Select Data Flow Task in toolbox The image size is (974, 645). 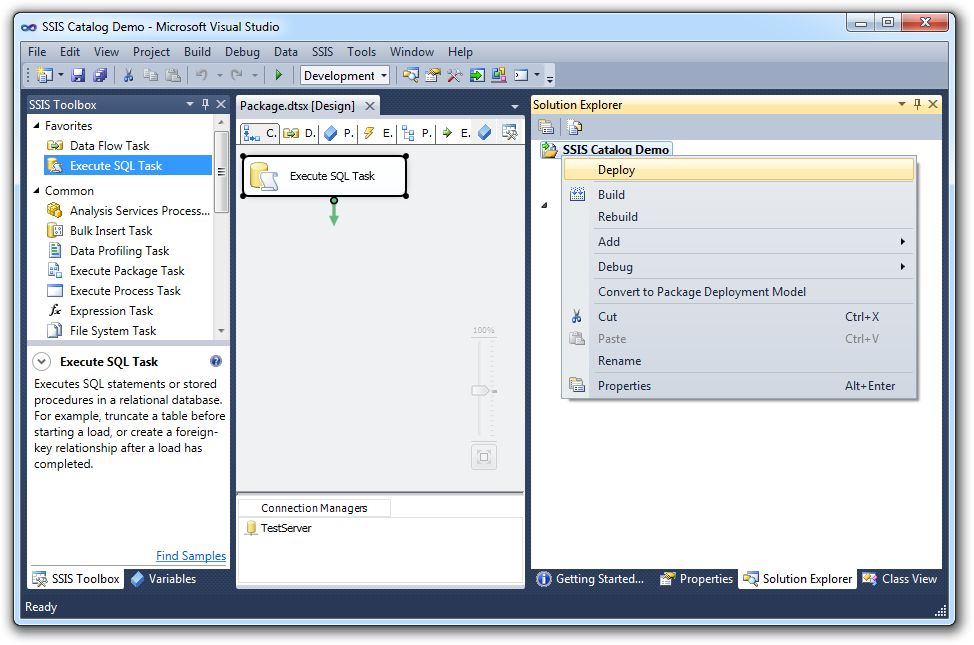(128, 145)
